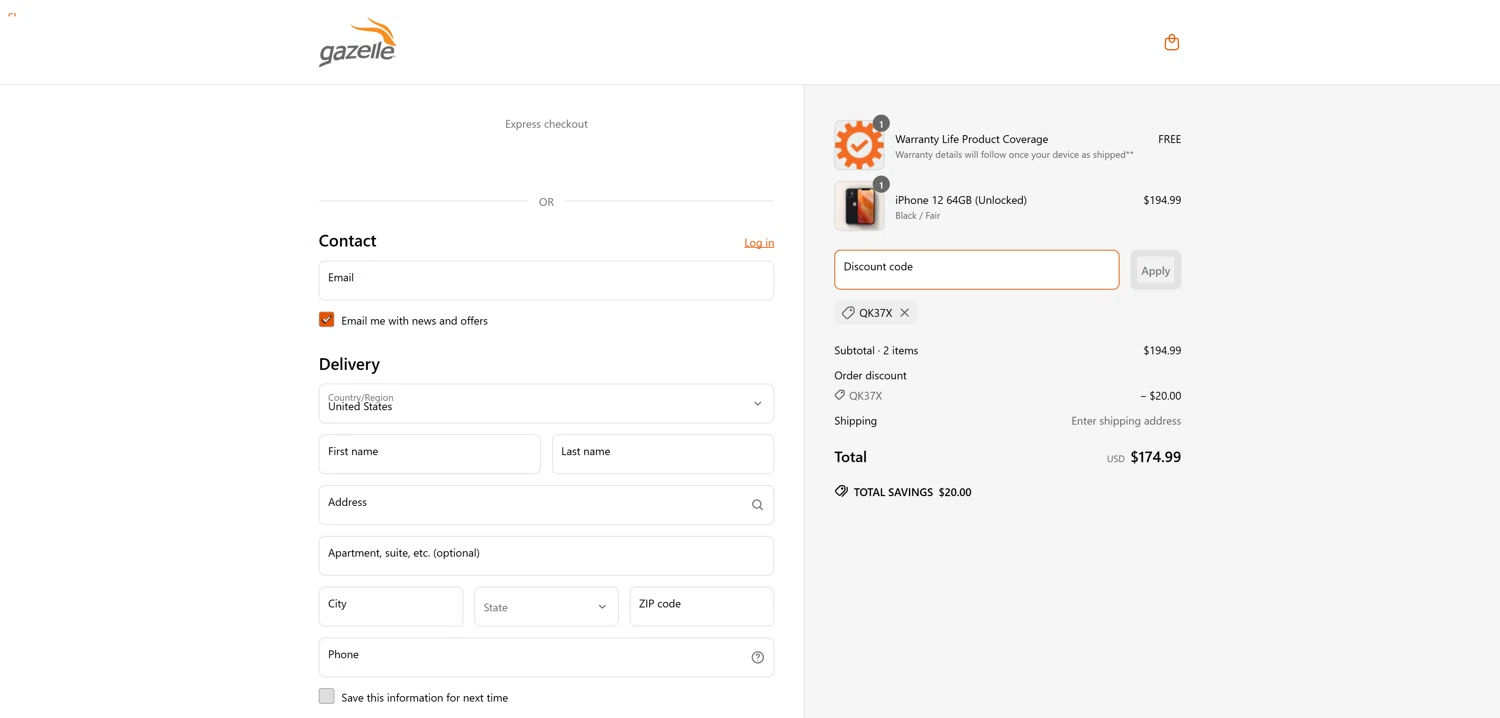Click the Log in link
This screenshot has width=1500, height=718.
pyautogui.click(x=758, y=243)
